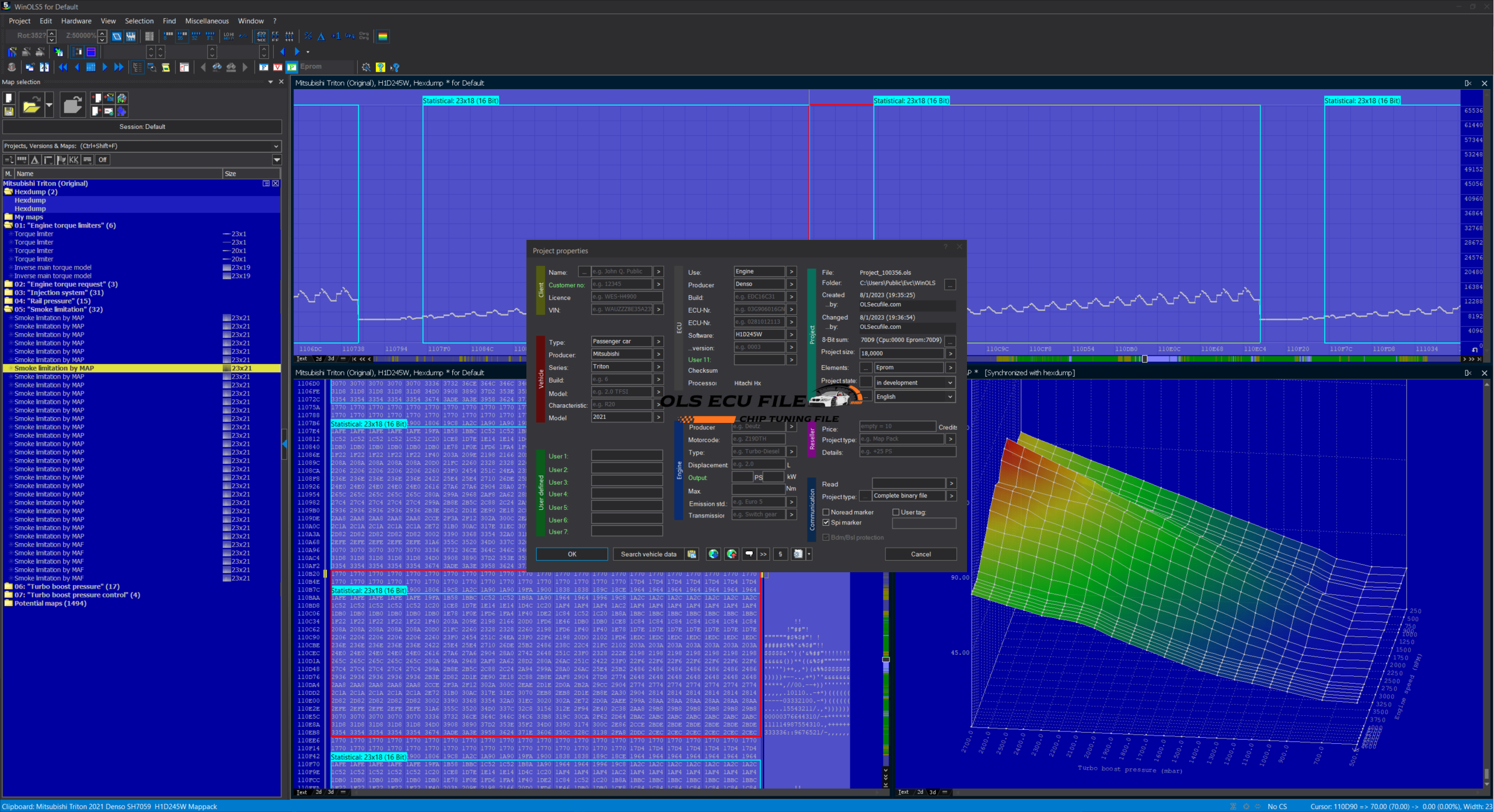
Task: Click the percent difference display icon
Action: 308,36
